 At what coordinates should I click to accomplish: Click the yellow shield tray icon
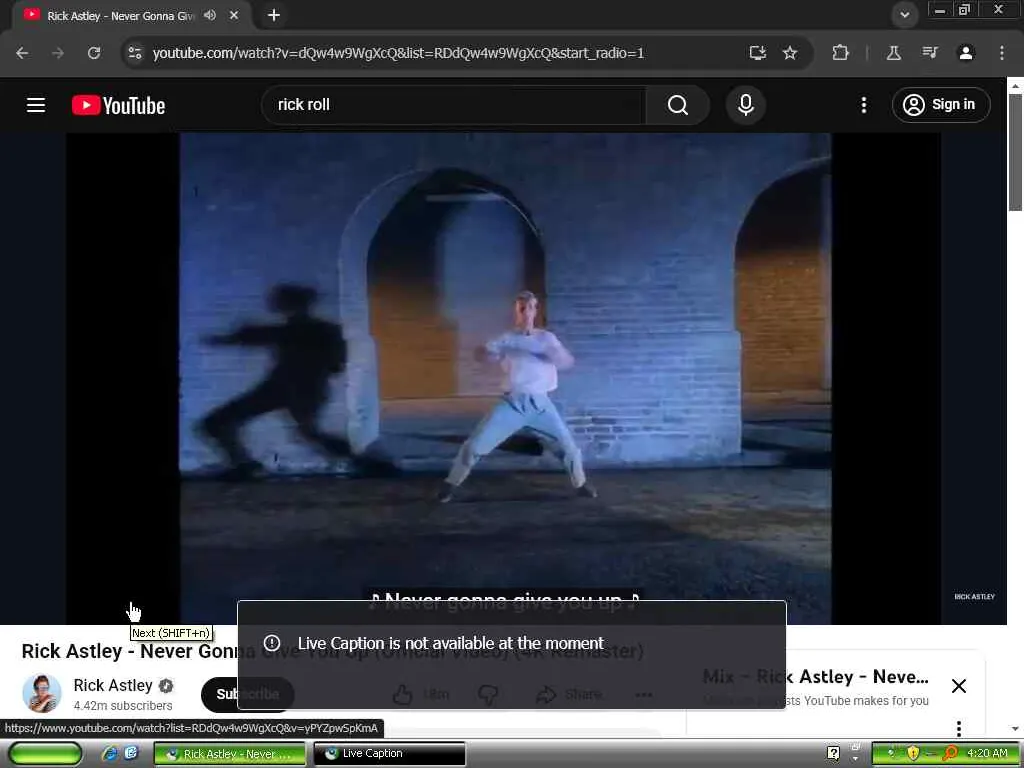click(913, 754)
